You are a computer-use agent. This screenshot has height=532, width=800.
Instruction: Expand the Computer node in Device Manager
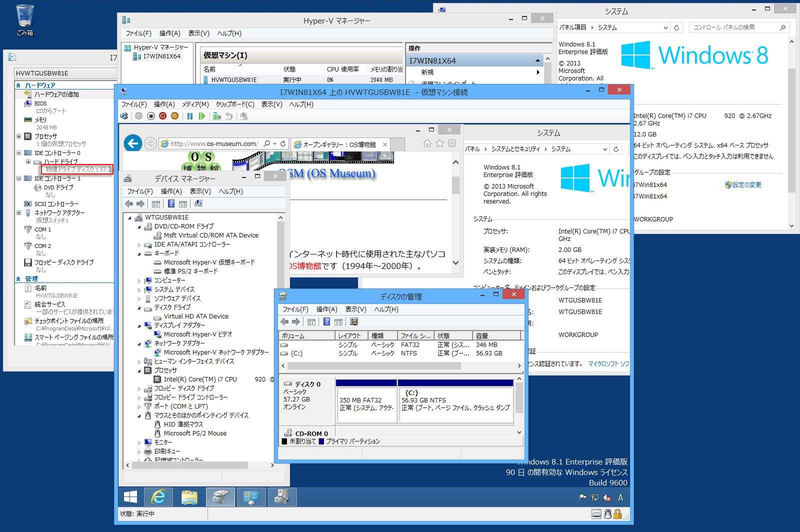point(139,281)
